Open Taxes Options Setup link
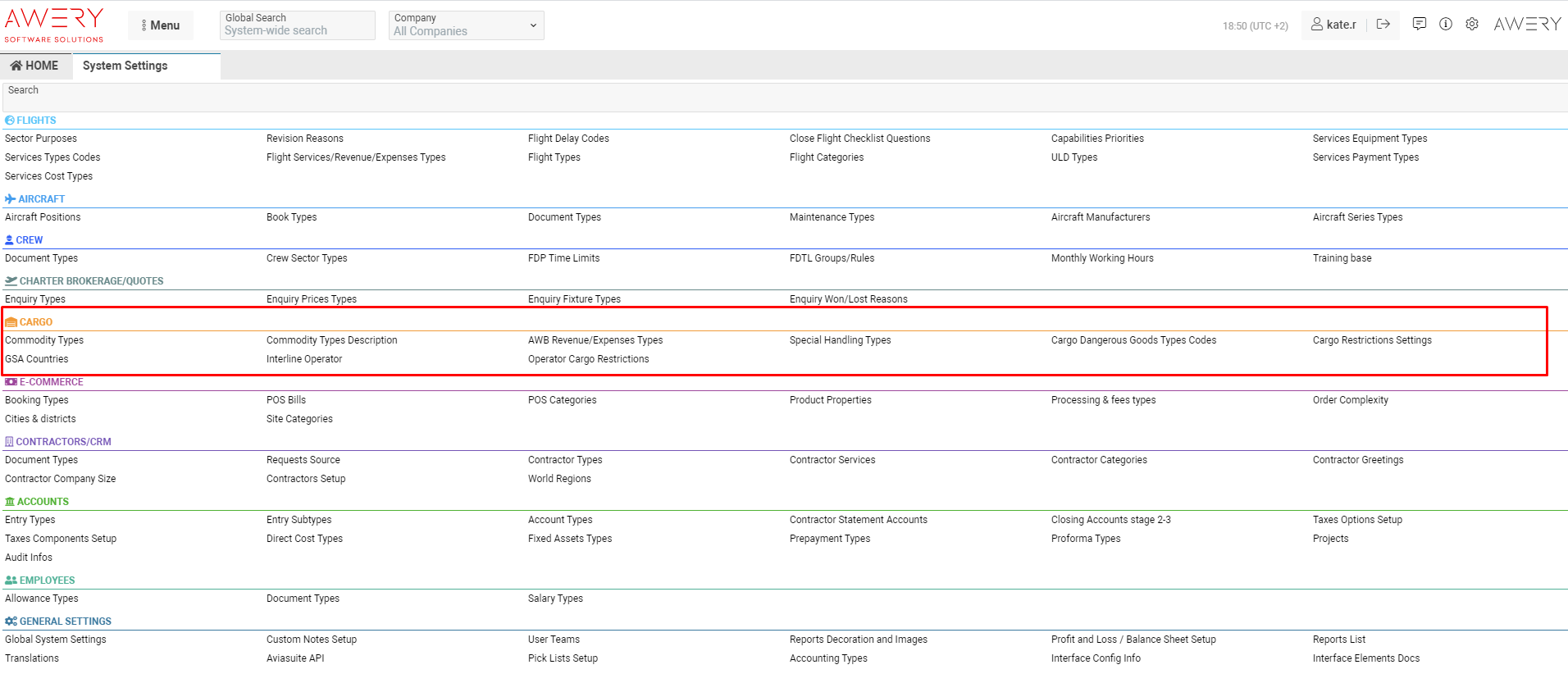Viewport: 1568px width, 683px height. point(1357,520)
